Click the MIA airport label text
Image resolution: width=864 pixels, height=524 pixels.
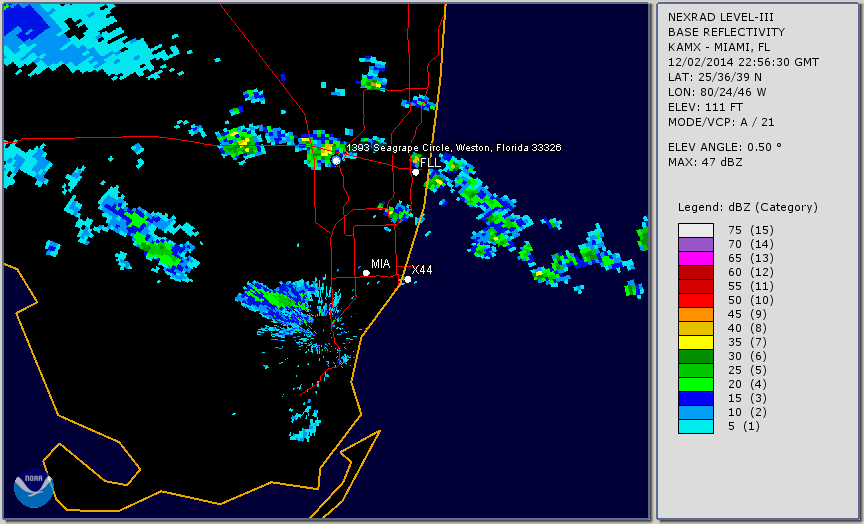[x=381, y=264]
